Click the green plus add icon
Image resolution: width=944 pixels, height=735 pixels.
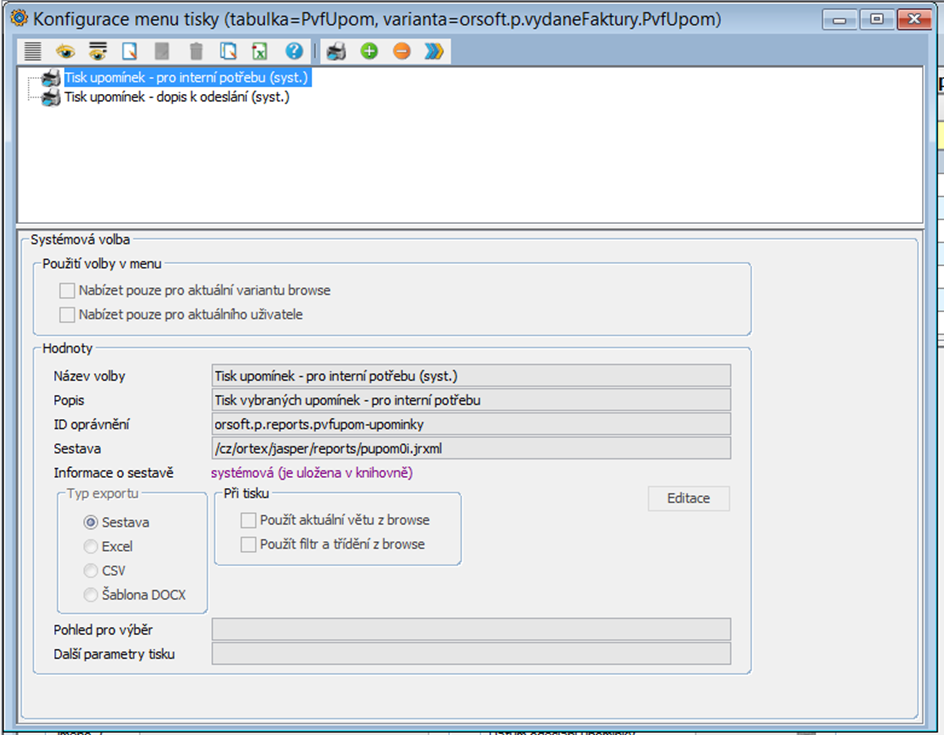(369, 51)
